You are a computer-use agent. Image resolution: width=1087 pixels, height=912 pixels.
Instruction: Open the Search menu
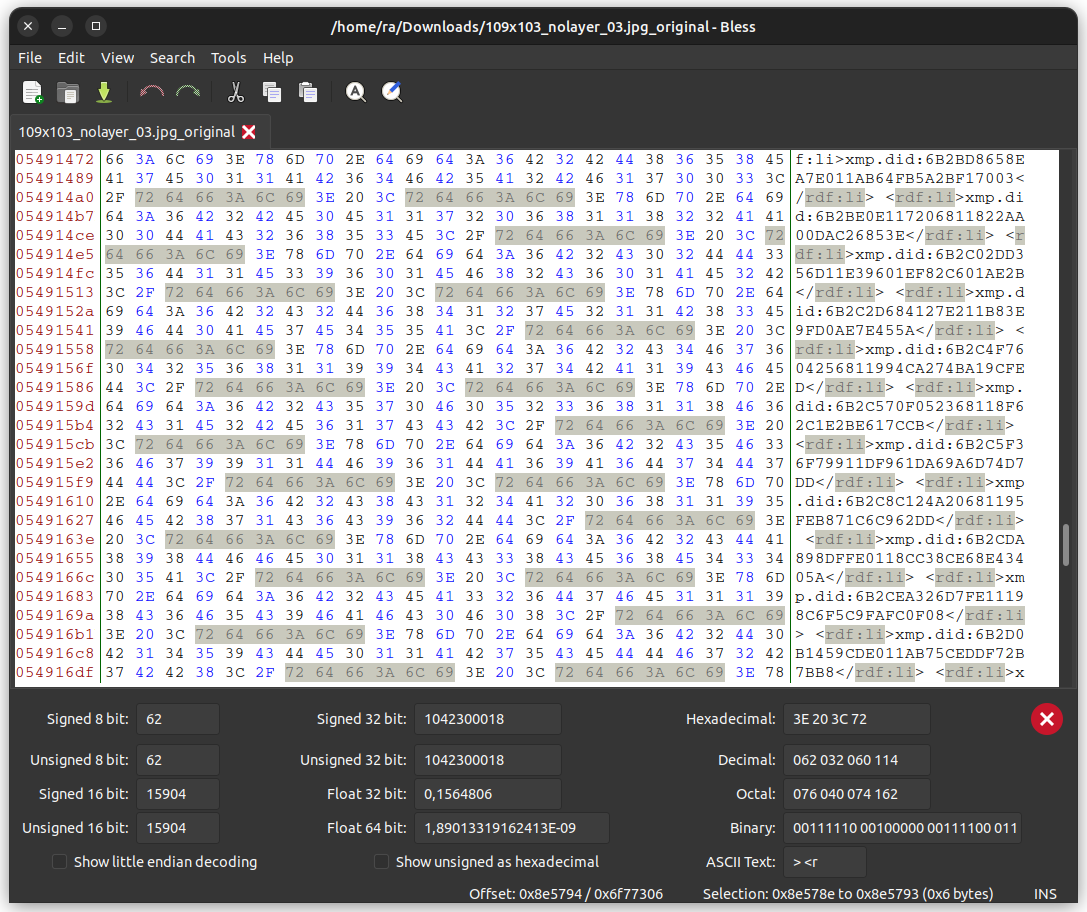(x=173, y=58)
